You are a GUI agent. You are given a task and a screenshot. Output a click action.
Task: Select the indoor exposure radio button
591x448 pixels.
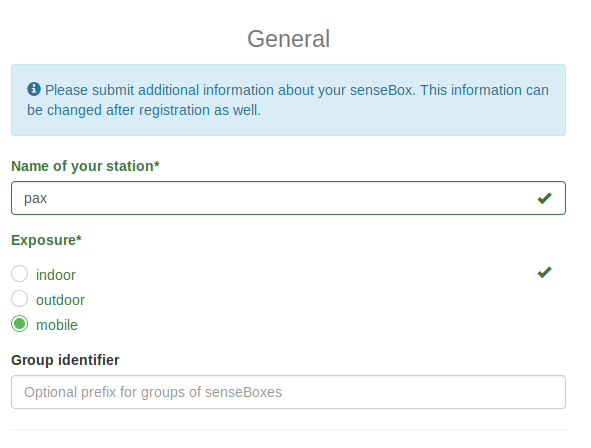pyautogui.click(x=20, y=274)
